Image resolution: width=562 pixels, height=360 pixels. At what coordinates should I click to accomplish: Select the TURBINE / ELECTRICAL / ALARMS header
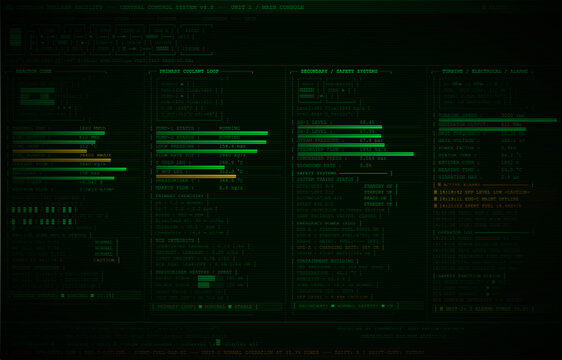coord(485,71)
